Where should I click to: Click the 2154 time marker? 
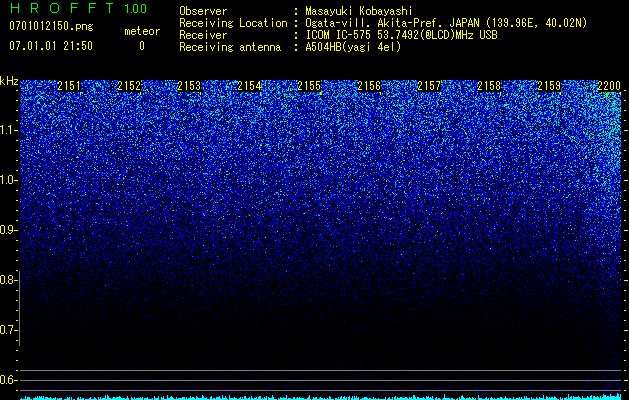tap(249, 86)
